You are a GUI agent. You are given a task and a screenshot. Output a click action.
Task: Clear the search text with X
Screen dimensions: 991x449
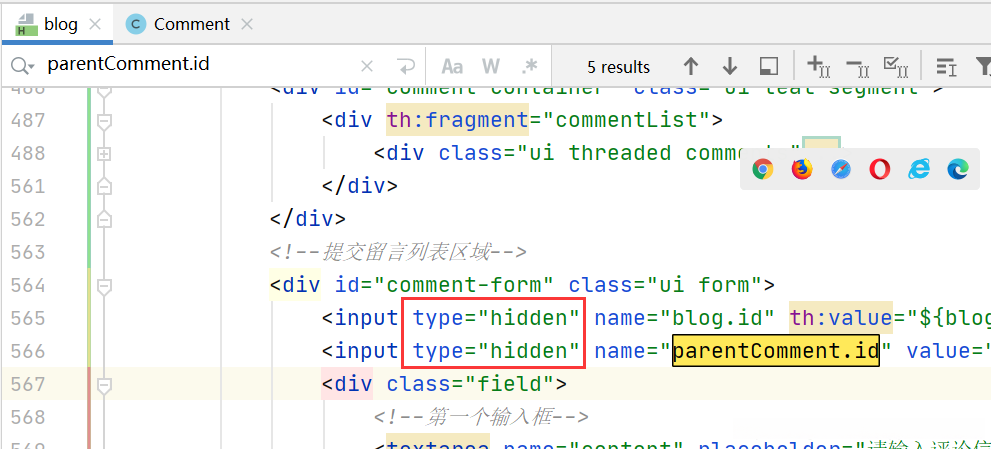click(x=367, y=66)
